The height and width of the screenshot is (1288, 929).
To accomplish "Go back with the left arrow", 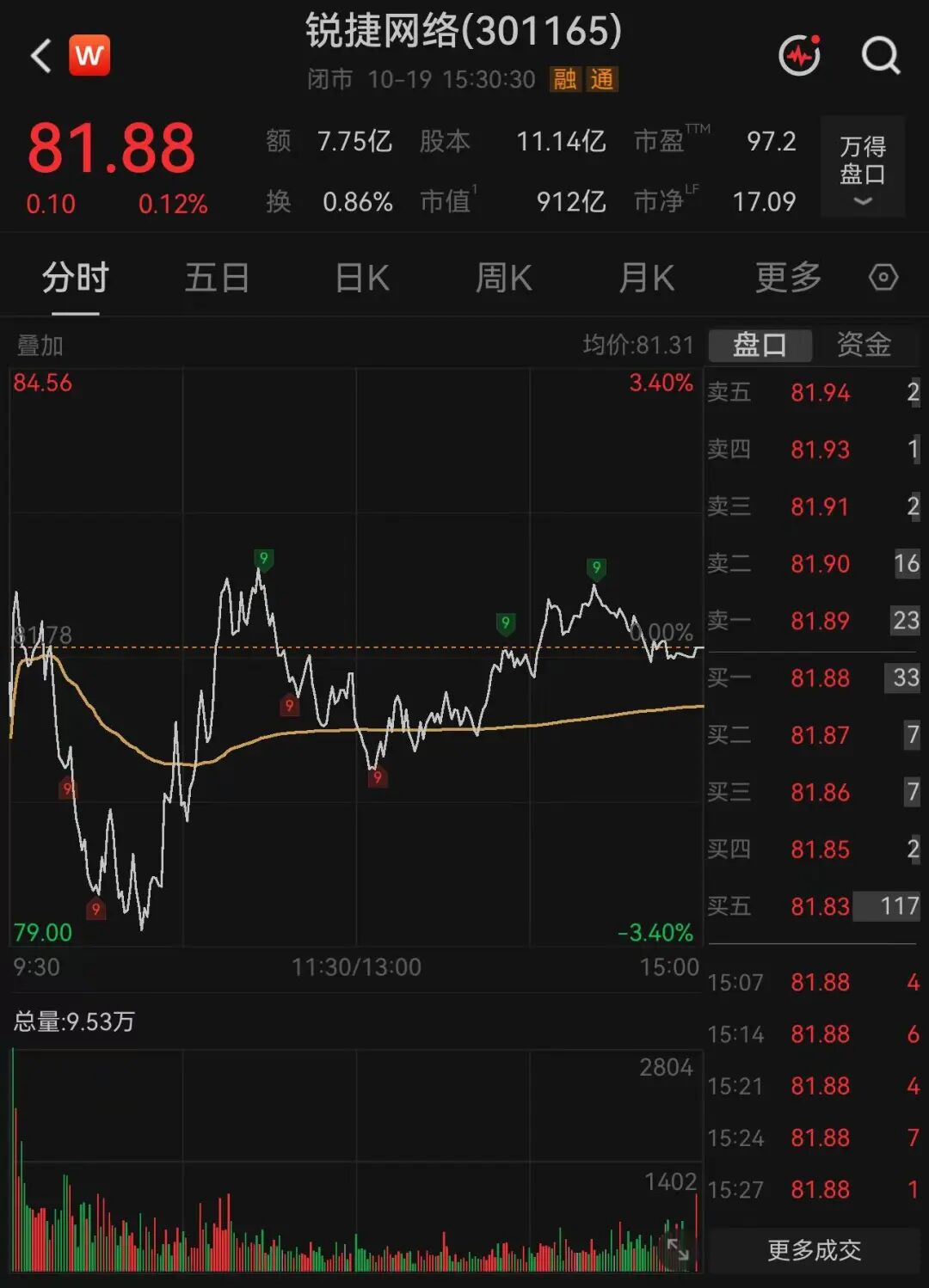I will click(x=40, y=56).
